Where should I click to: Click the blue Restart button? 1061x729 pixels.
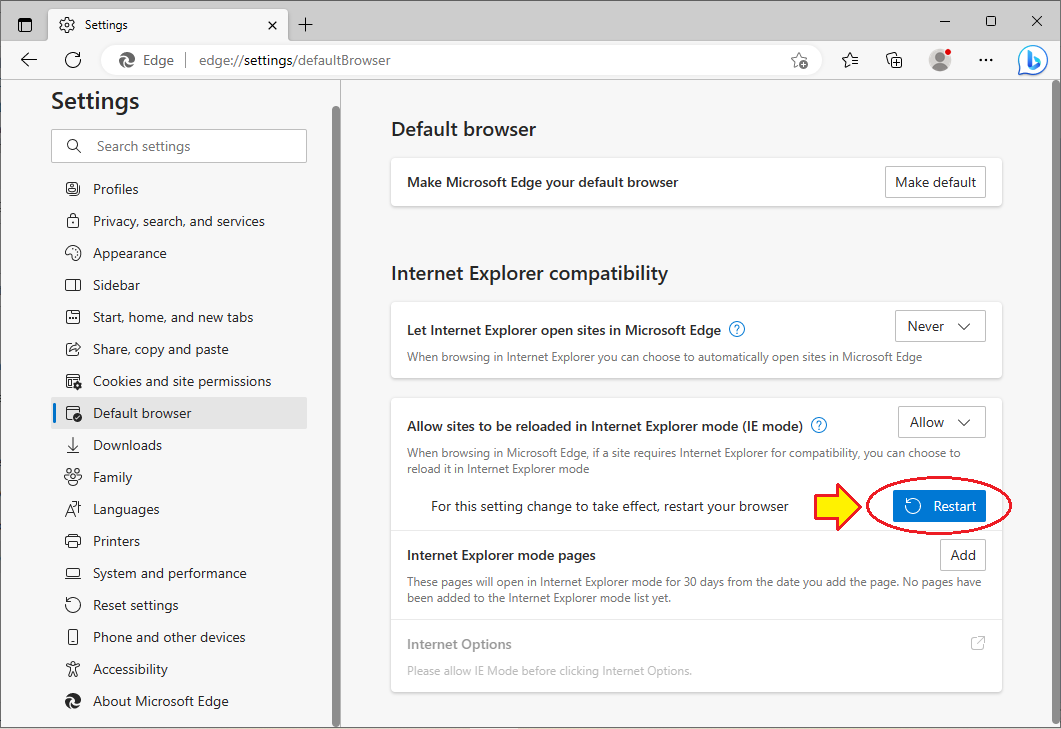(939, 506)
